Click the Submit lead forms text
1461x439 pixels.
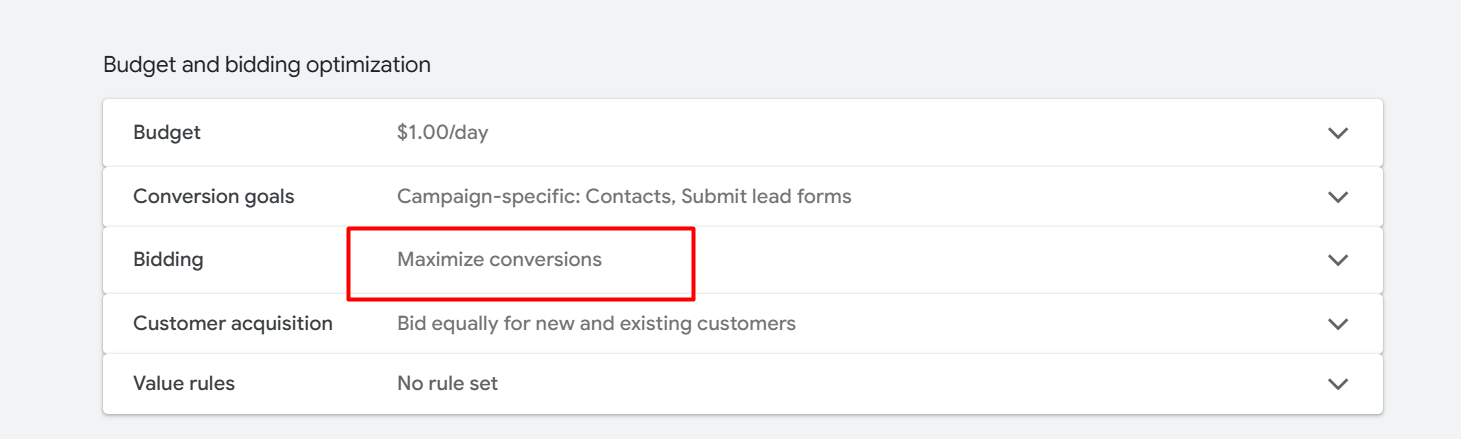pyautogui.click(x=767, y=197)
